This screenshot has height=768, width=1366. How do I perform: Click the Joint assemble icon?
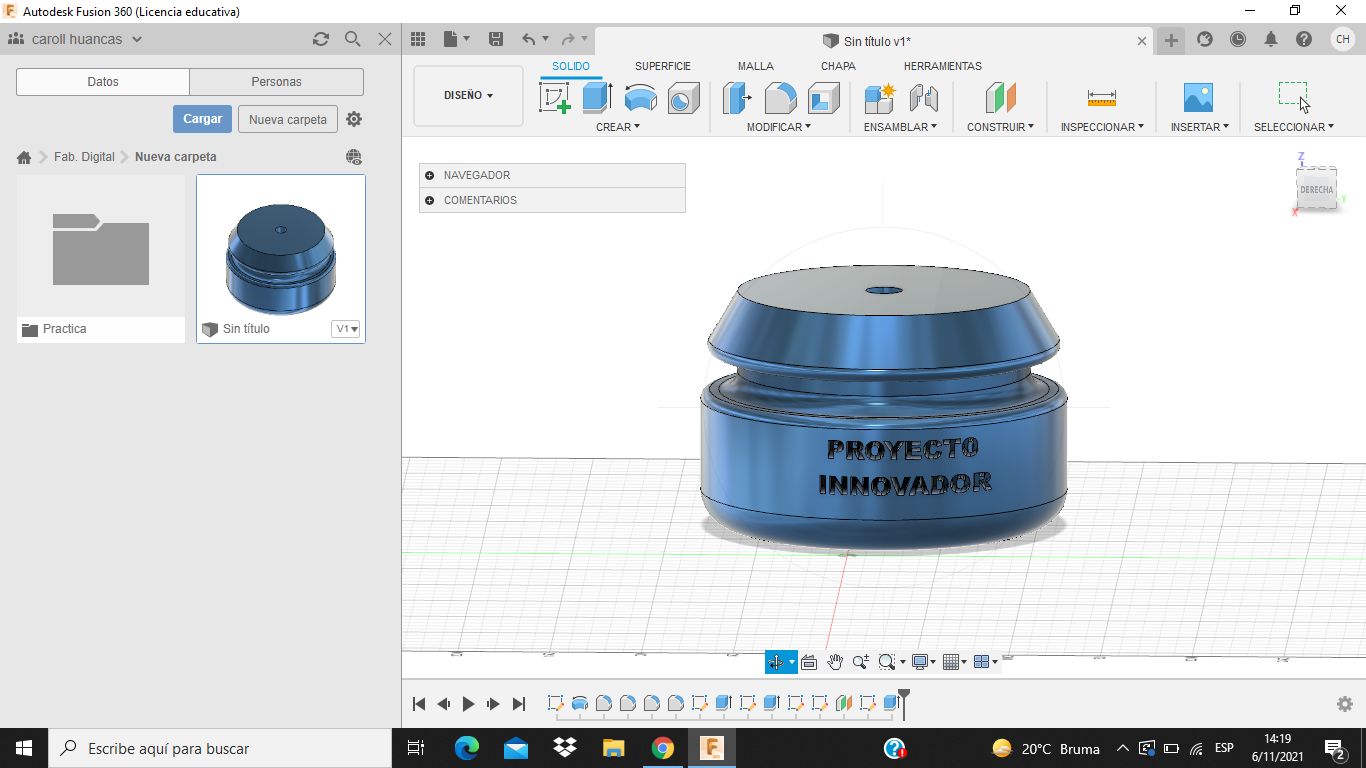923,98
